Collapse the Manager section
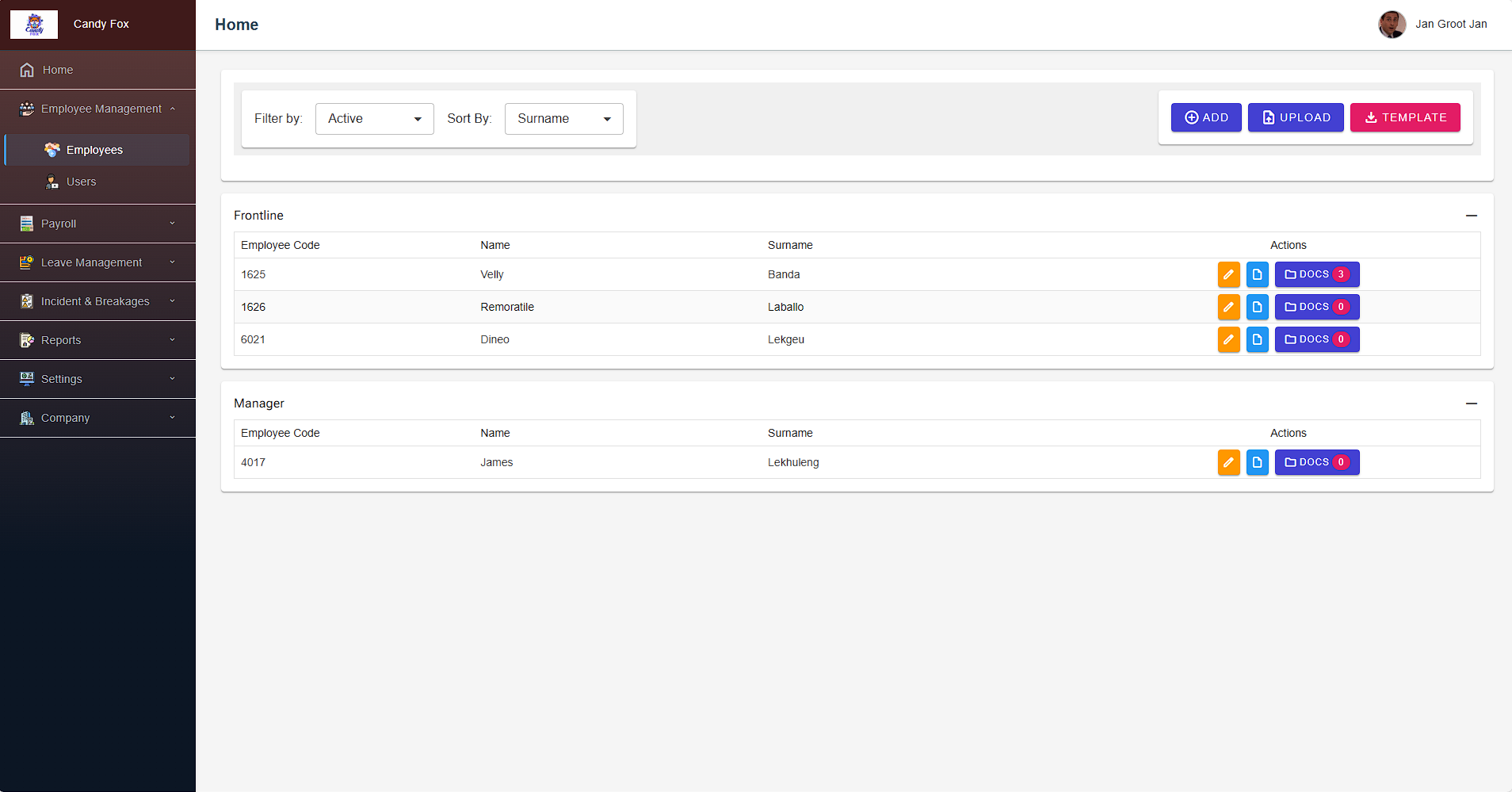This screenshot has height=792, width=1512. click(x=1472, y=404)
